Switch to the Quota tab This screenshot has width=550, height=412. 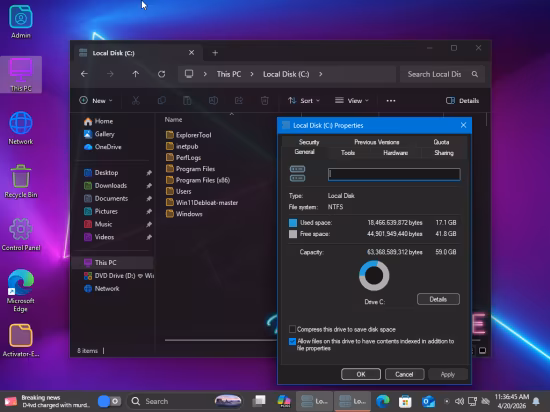click(441, 142)
